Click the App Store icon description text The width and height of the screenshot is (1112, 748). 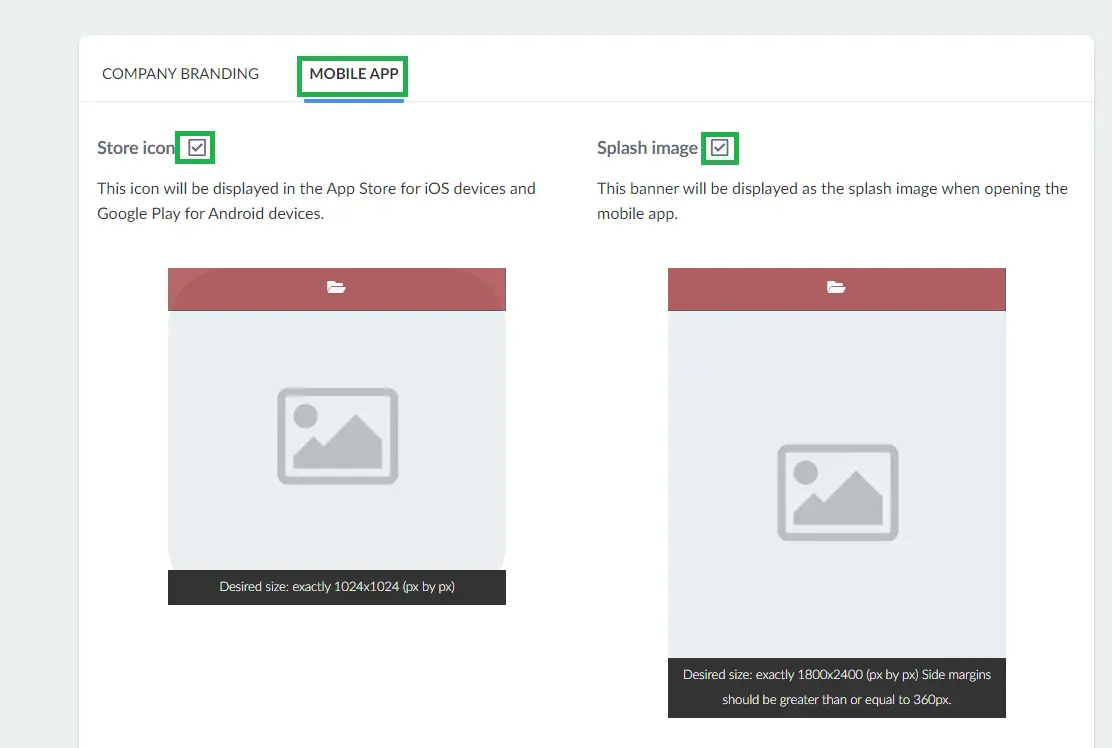316,201
